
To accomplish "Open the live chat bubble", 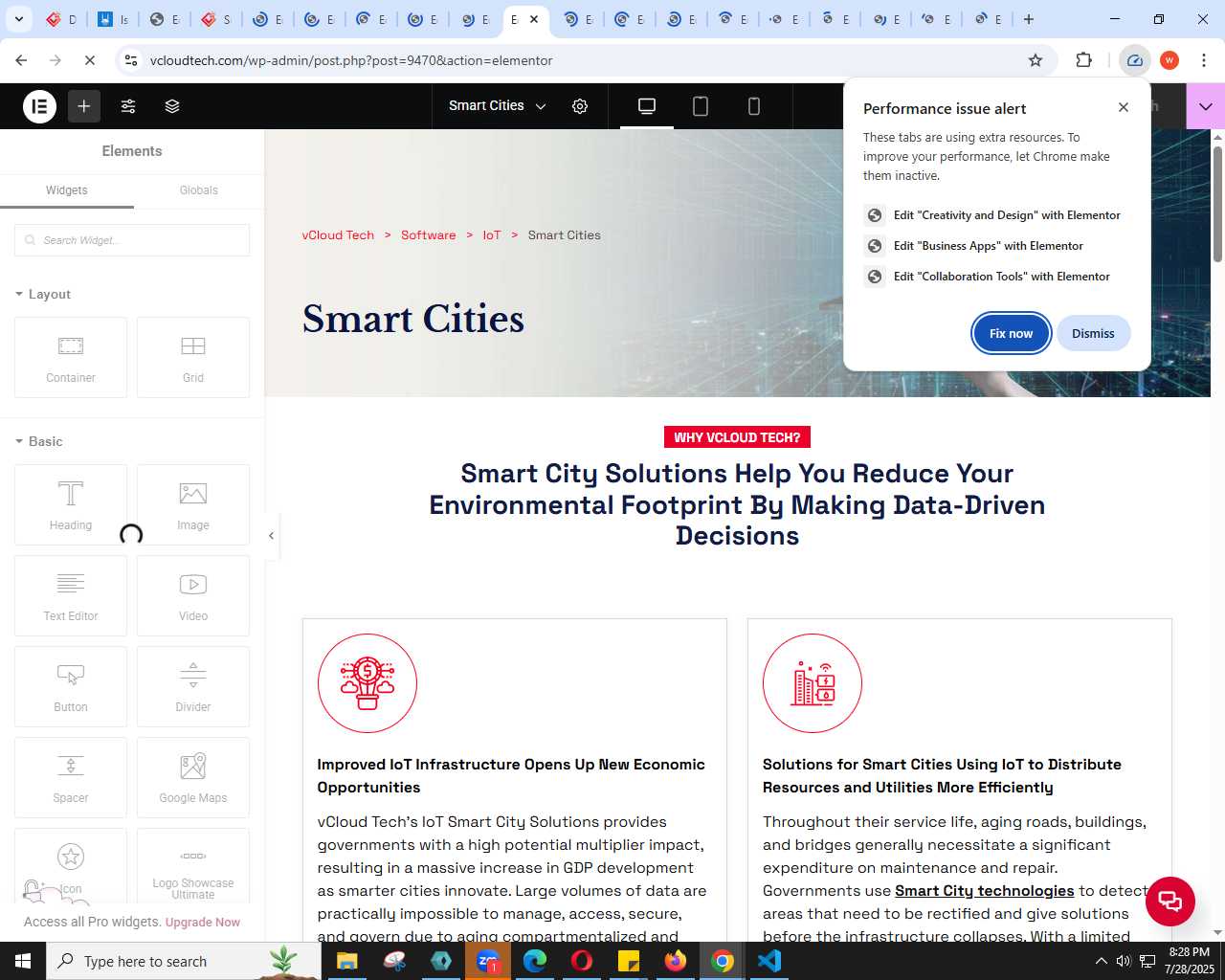I will click(x=1170, y=901).
